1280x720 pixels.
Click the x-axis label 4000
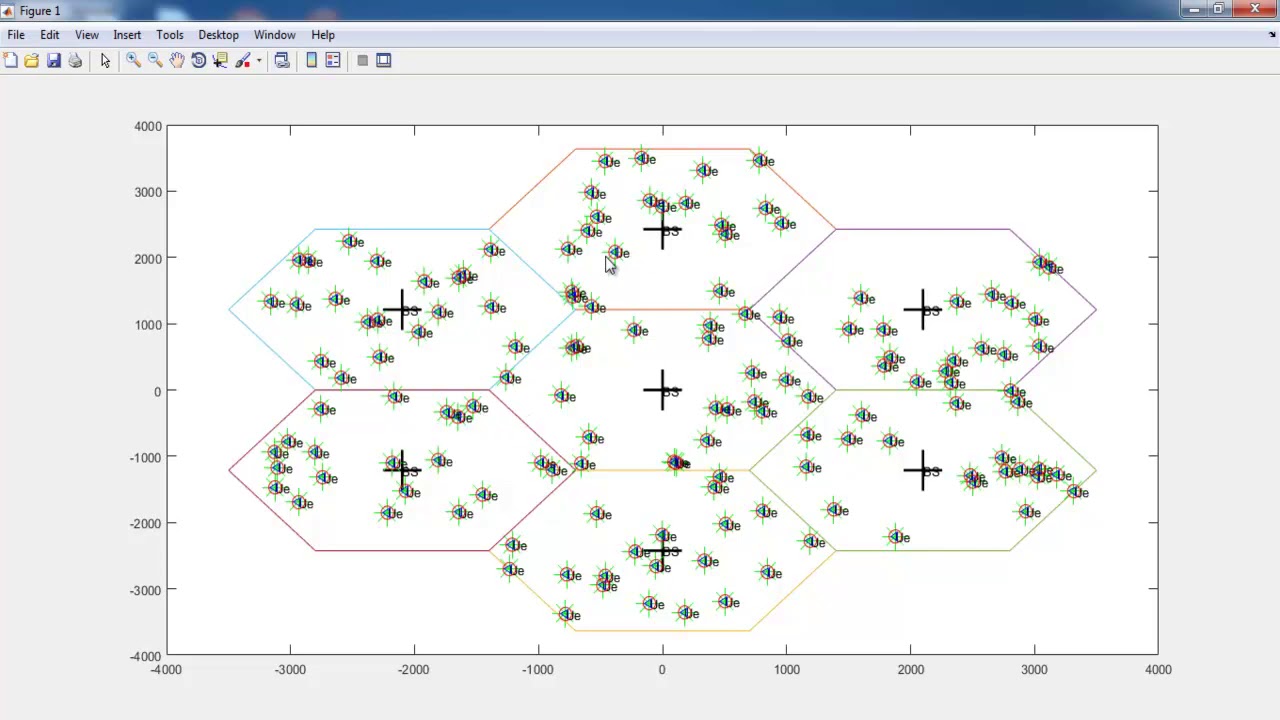(x=1158, y=670)
